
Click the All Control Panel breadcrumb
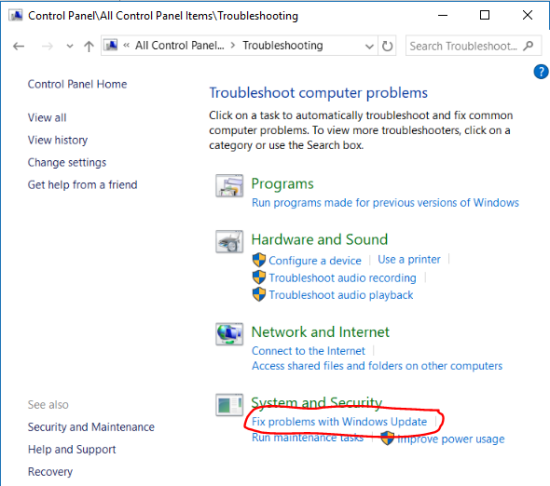point(180,45)
